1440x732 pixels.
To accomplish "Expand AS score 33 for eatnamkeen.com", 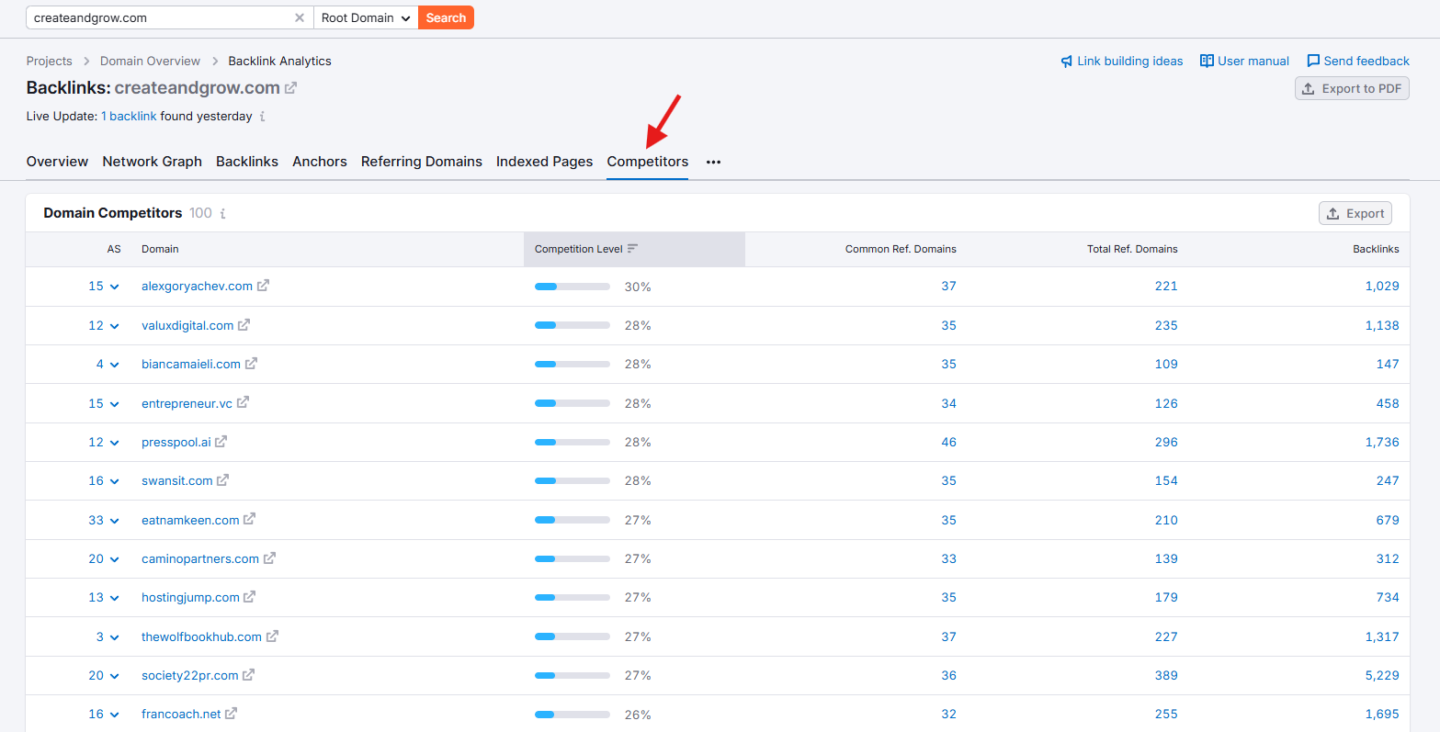I will point(104,520).
